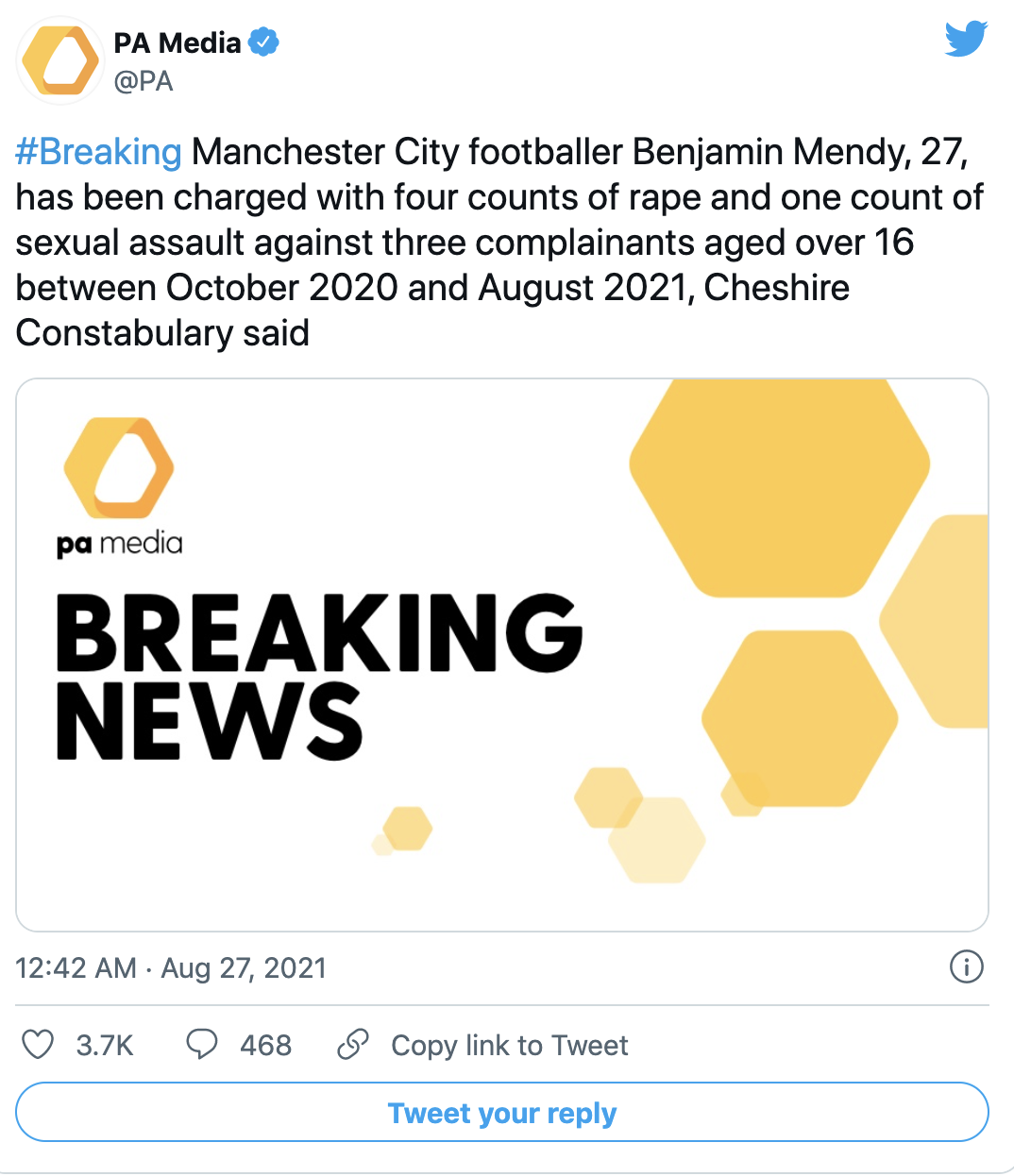Click the pa media logo inside the image
The image size is (1014, 1176).
pos(119,469)
